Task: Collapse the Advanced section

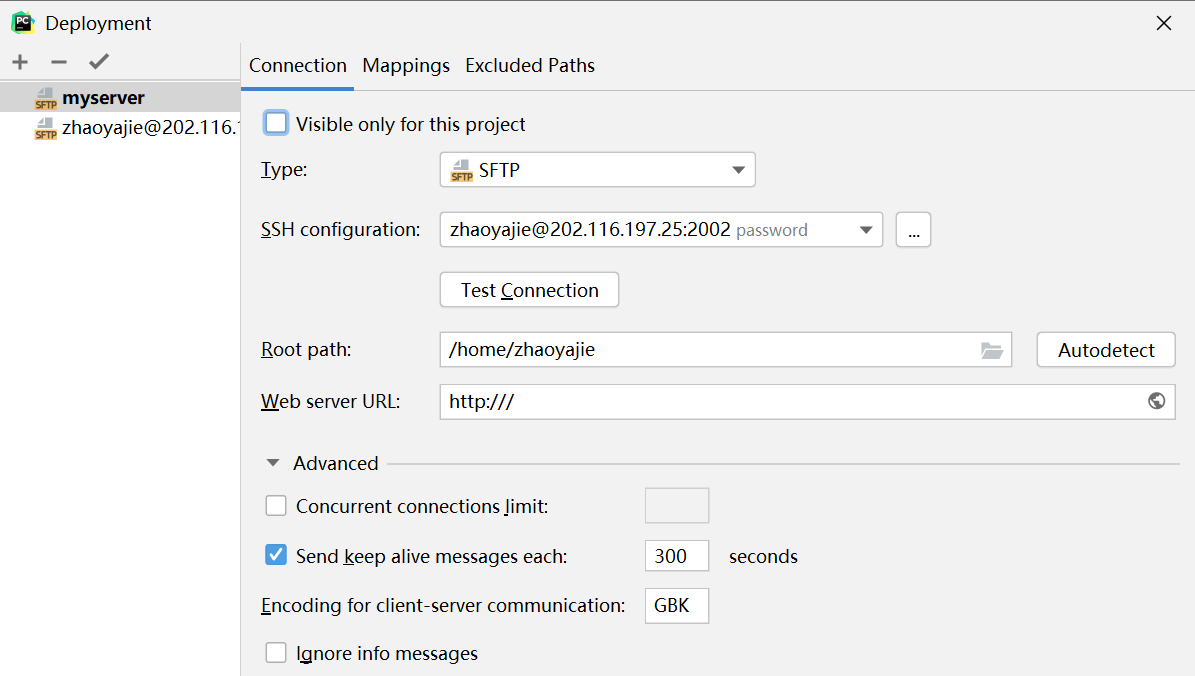Action: point(273,463)
